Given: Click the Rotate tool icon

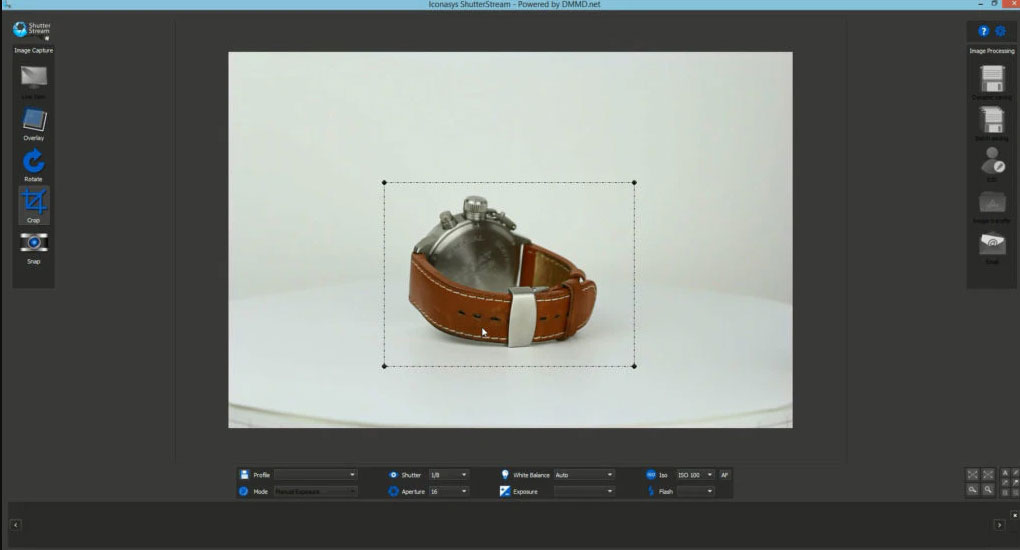Looking at the screenshot, I should point(34,161).
